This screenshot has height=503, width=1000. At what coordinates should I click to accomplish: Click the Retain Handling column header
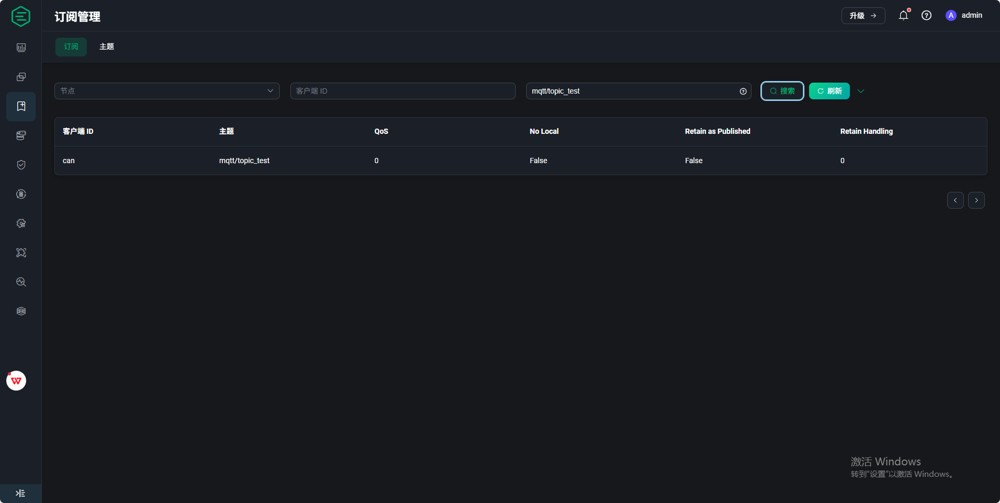pyautogui.click(x=867, y=131)
